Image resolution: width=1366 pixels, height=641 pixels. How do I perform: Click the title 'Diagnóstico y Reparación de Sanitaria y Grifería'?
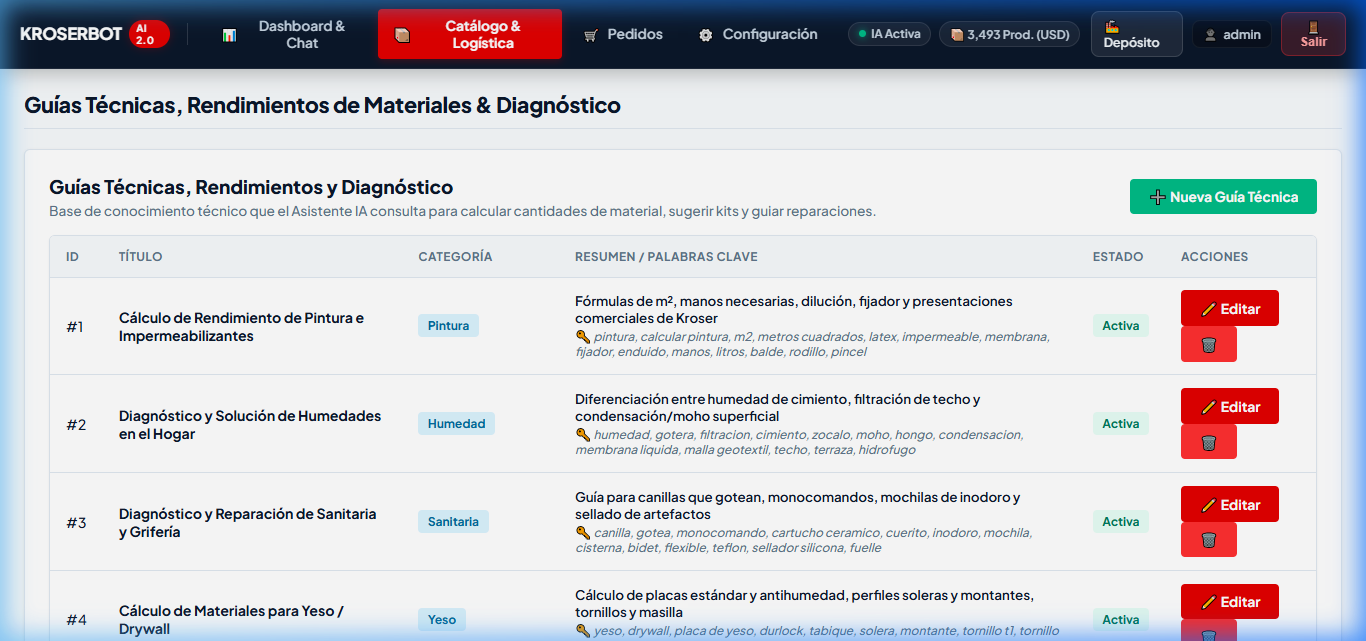click(248, 523)
